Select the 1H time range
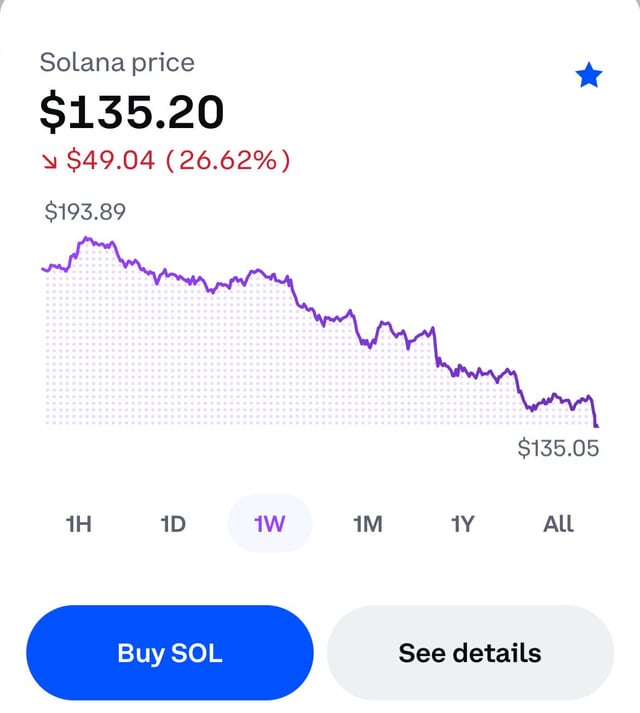Viewport: 640px width, 713px height. (78, 523)
